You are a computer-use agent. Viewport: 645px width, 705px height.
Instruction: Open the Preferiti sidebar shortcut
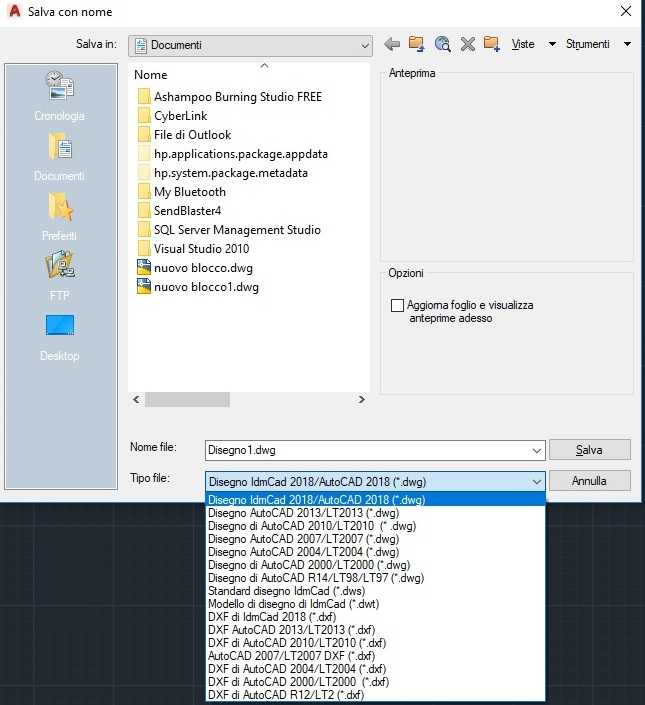(60, 216)
